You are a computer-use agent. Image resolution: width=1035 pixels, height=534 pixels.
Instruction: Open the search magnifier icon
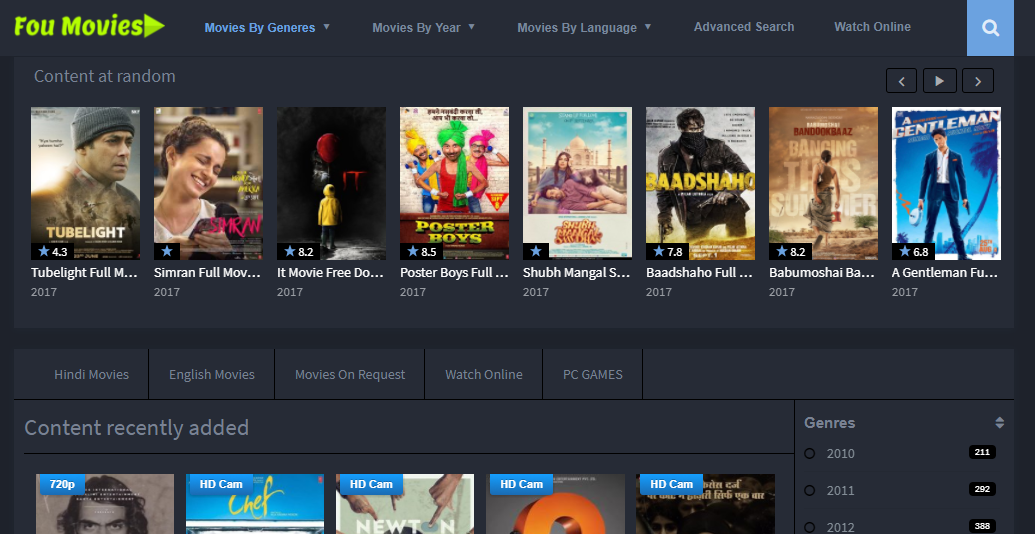pos(990,28)
